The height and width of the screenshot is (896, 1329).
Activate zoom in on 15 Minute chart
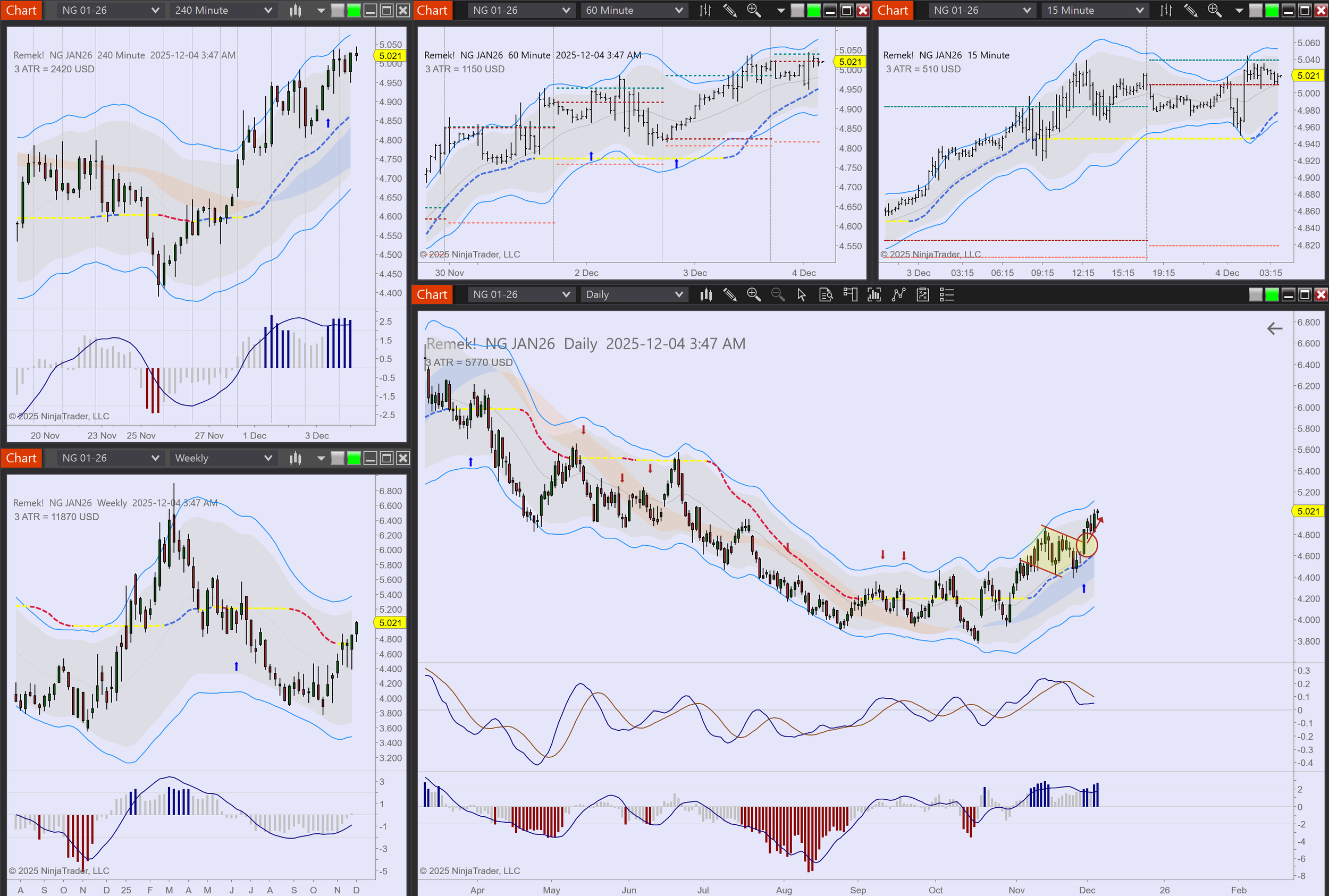1215,10
